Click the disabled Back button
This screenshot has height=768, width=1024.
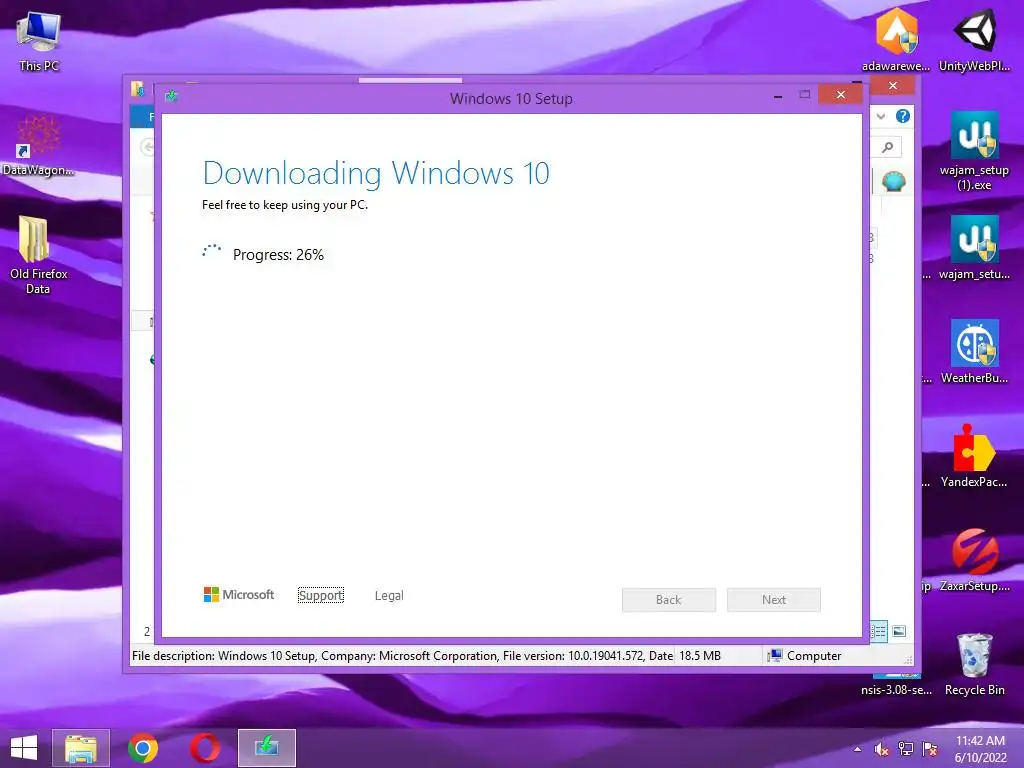pos(669,600)
